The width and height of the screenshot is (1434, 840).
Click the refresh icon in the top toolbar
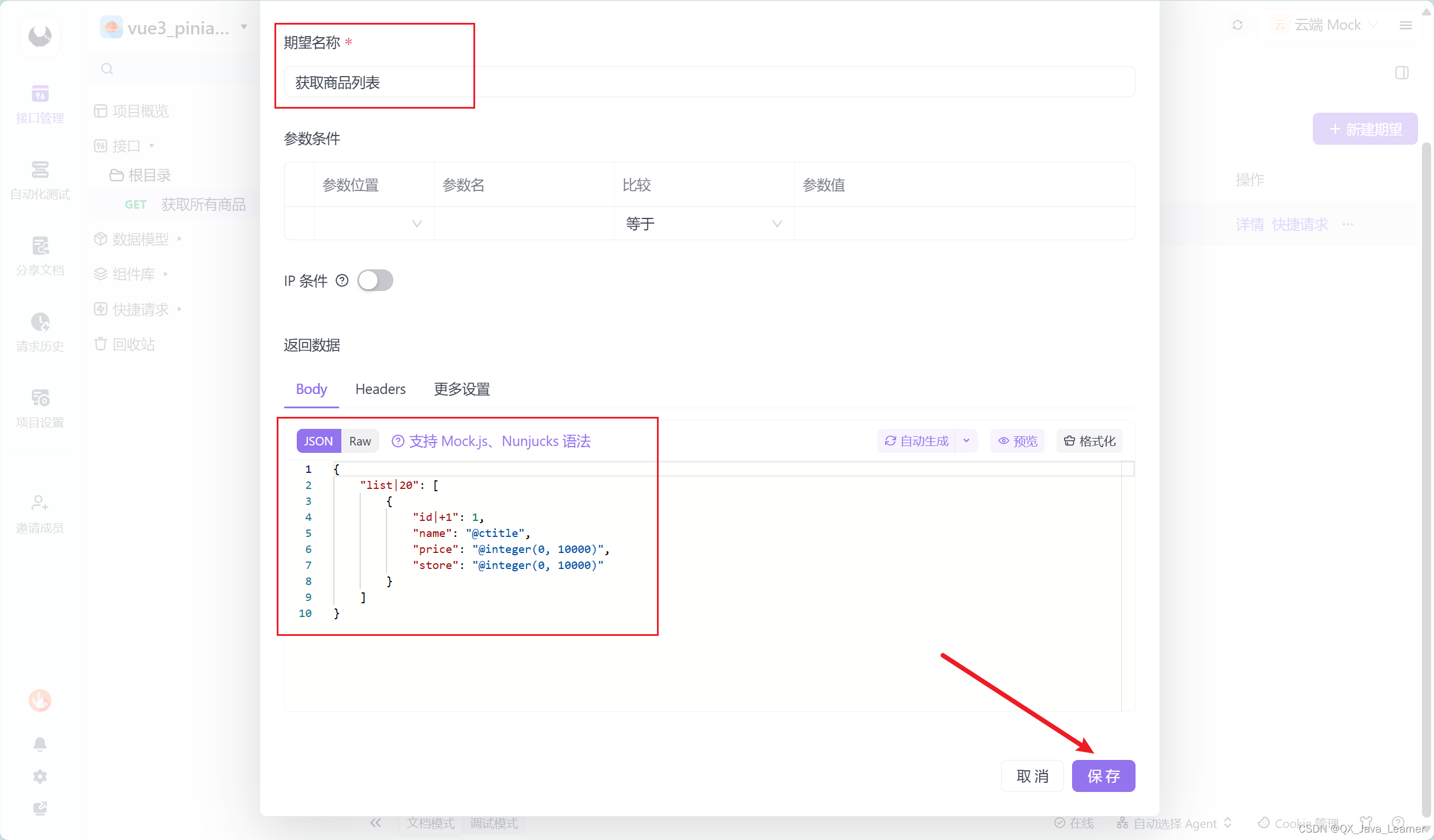1237,25
